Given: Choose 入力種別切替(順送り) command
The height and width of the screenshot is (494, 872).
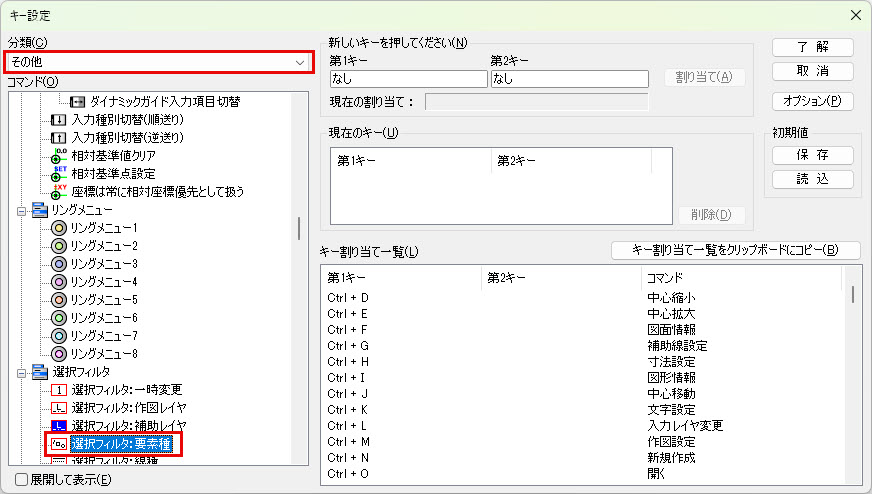Looking at the screenshot, I should pos(127,120).
